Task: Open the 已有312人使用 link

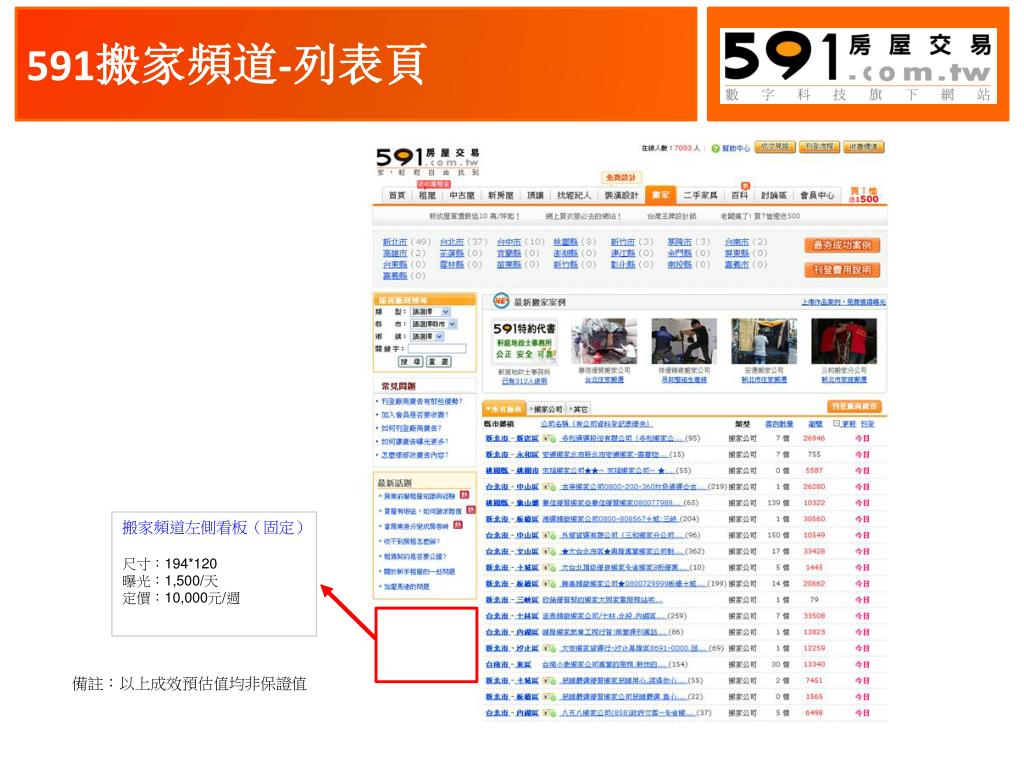Action: 524,381
